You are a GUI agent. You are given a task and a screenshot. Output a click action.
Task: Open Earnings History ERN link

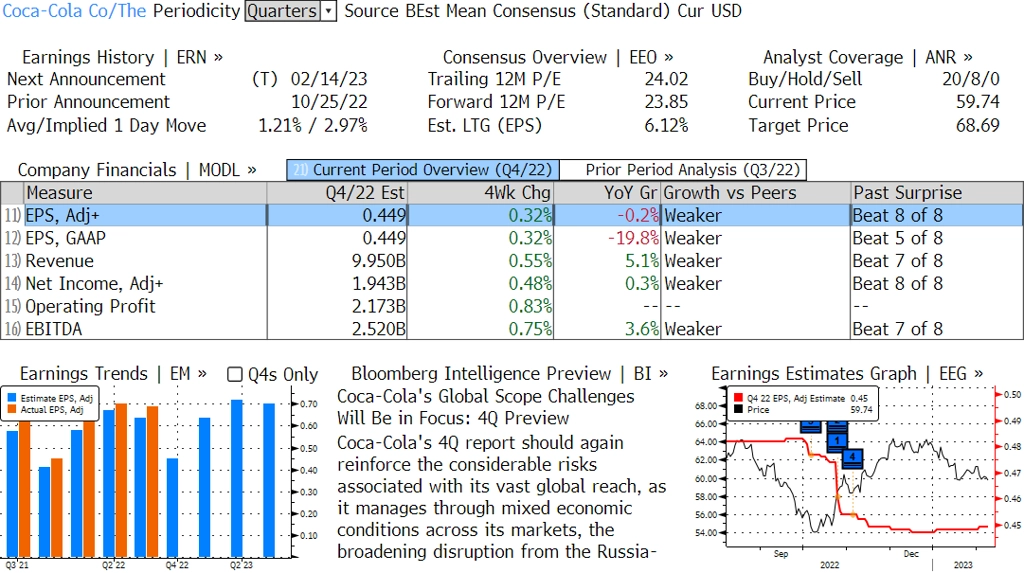tap(122, 57)
